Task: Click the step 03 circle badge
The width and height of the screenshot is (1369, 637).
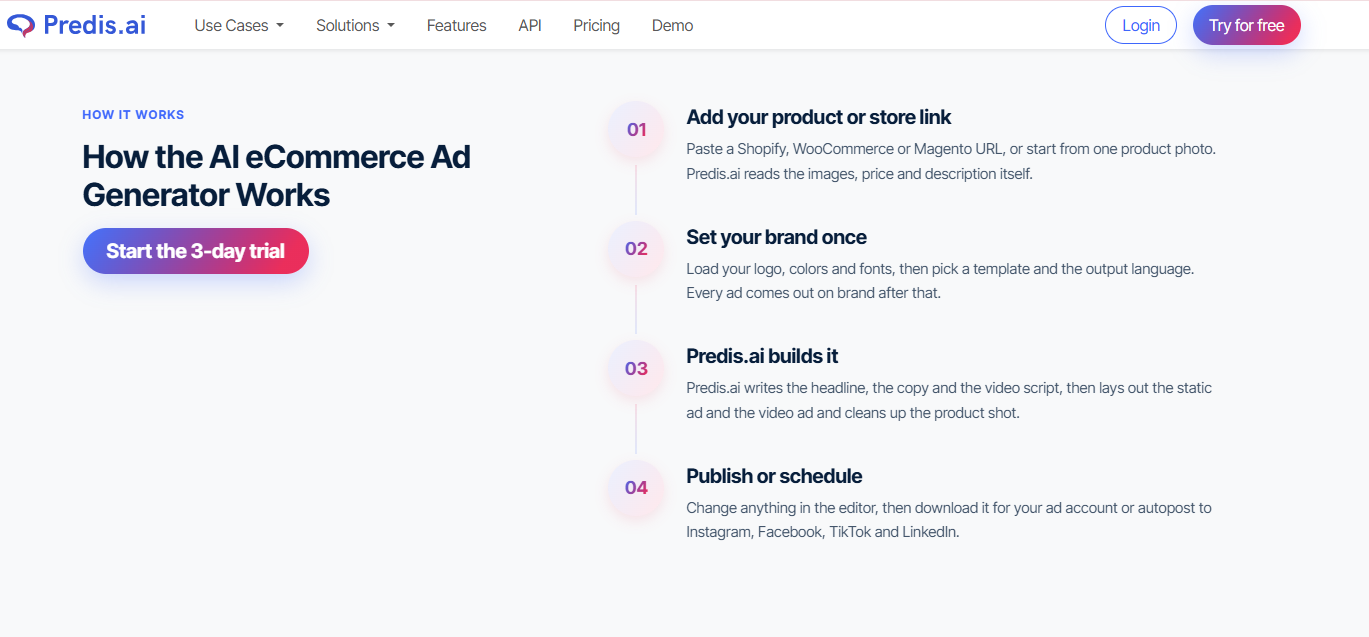Action: point(636,368)
